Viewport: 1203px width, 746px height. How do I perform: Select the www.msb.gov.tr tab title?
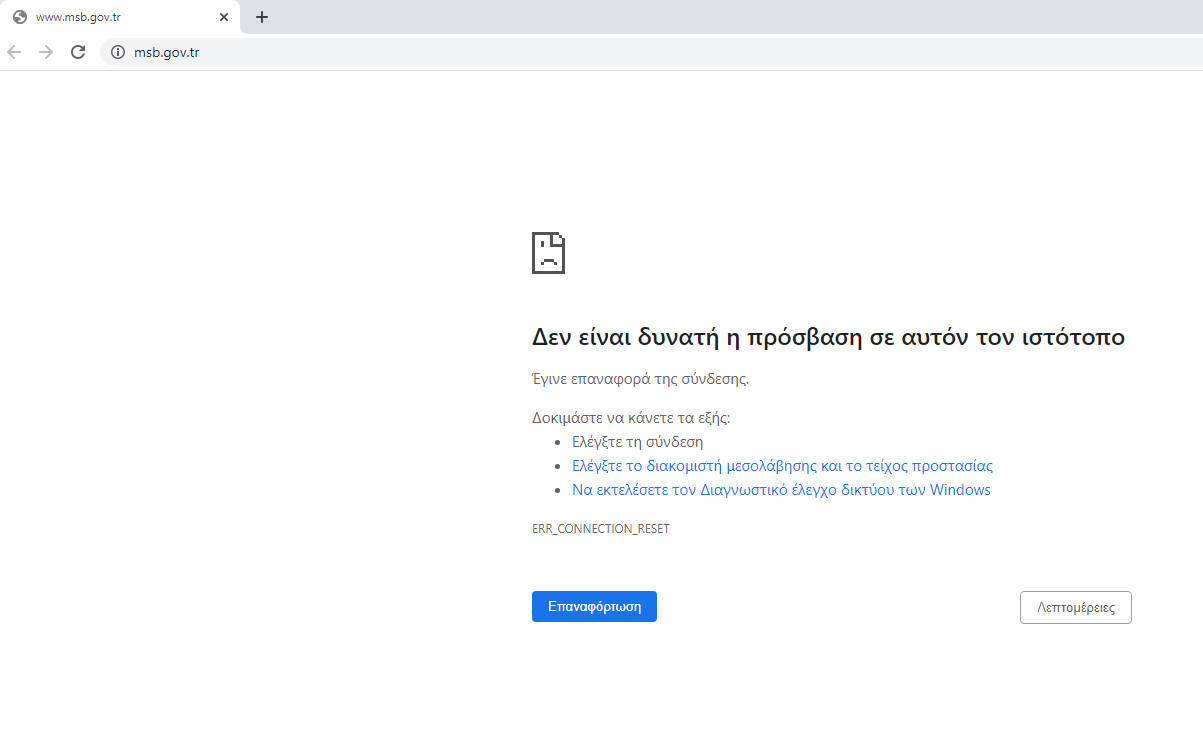click(x=78, y=17)
